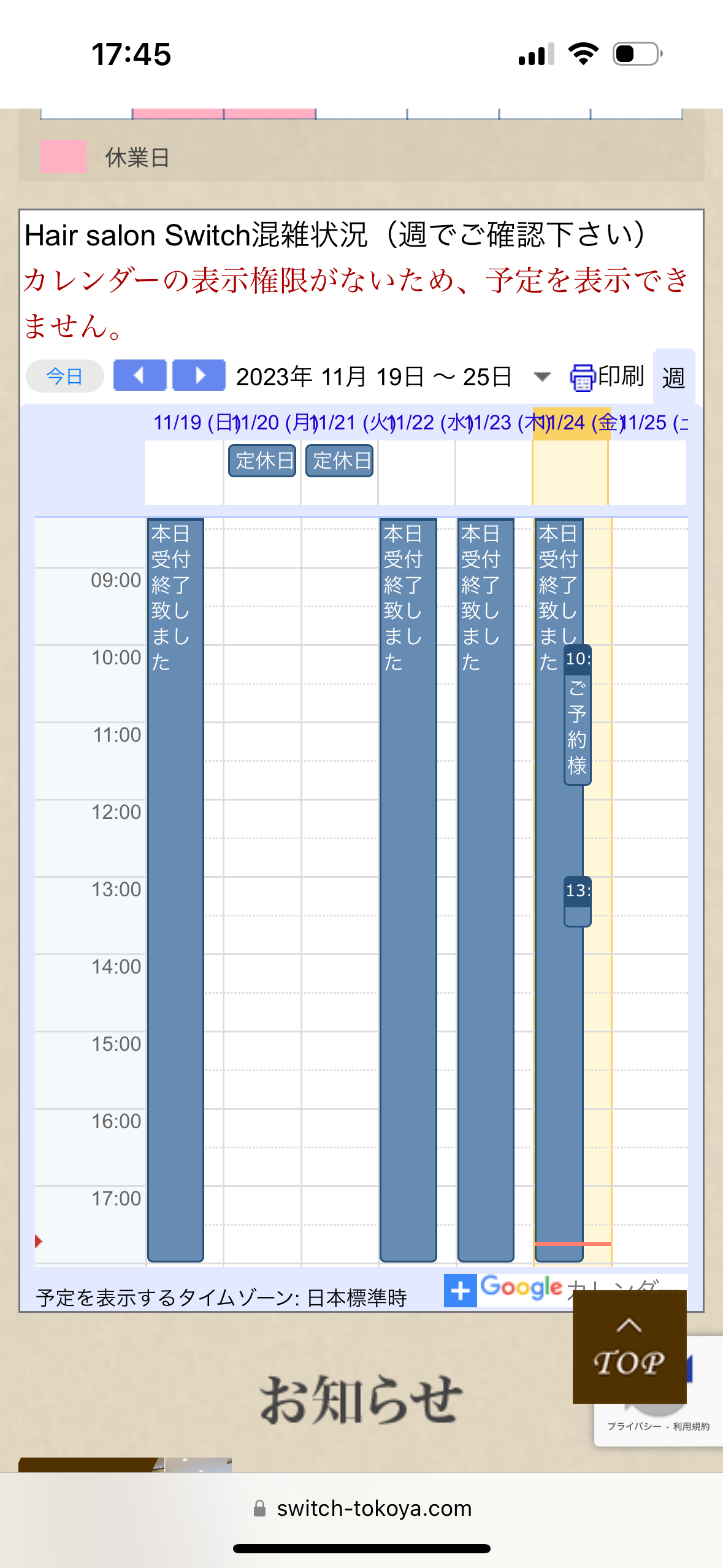Tap the pink 休業日 legend swatch

pyautogui.click(x=63, y=156)
